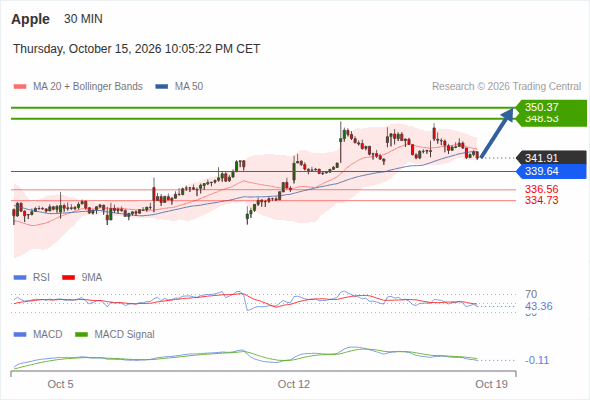
Task: Click the blue MA 50 legend swatch
Action: (161, 87)
